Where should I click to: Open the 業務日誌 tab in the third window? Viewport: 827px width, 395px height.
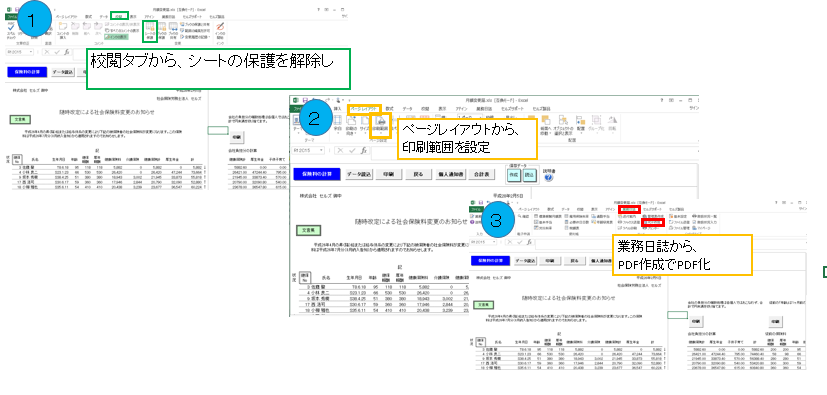click(629, 209)
